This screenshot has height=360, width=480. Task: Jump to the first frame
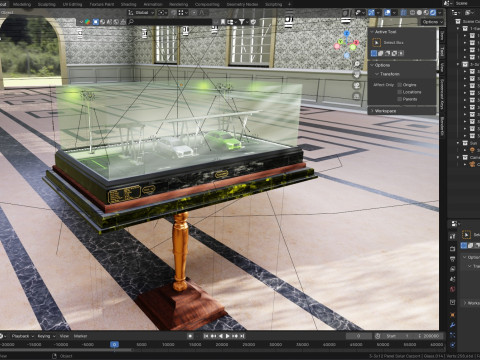pos(206,336)
